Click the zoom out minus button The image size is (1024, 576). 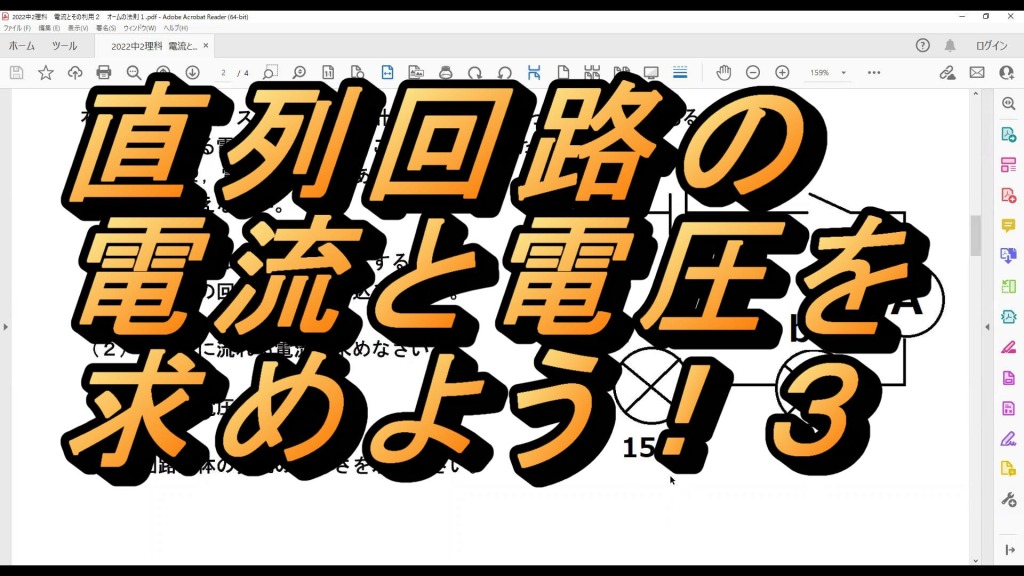pos(753,73)
